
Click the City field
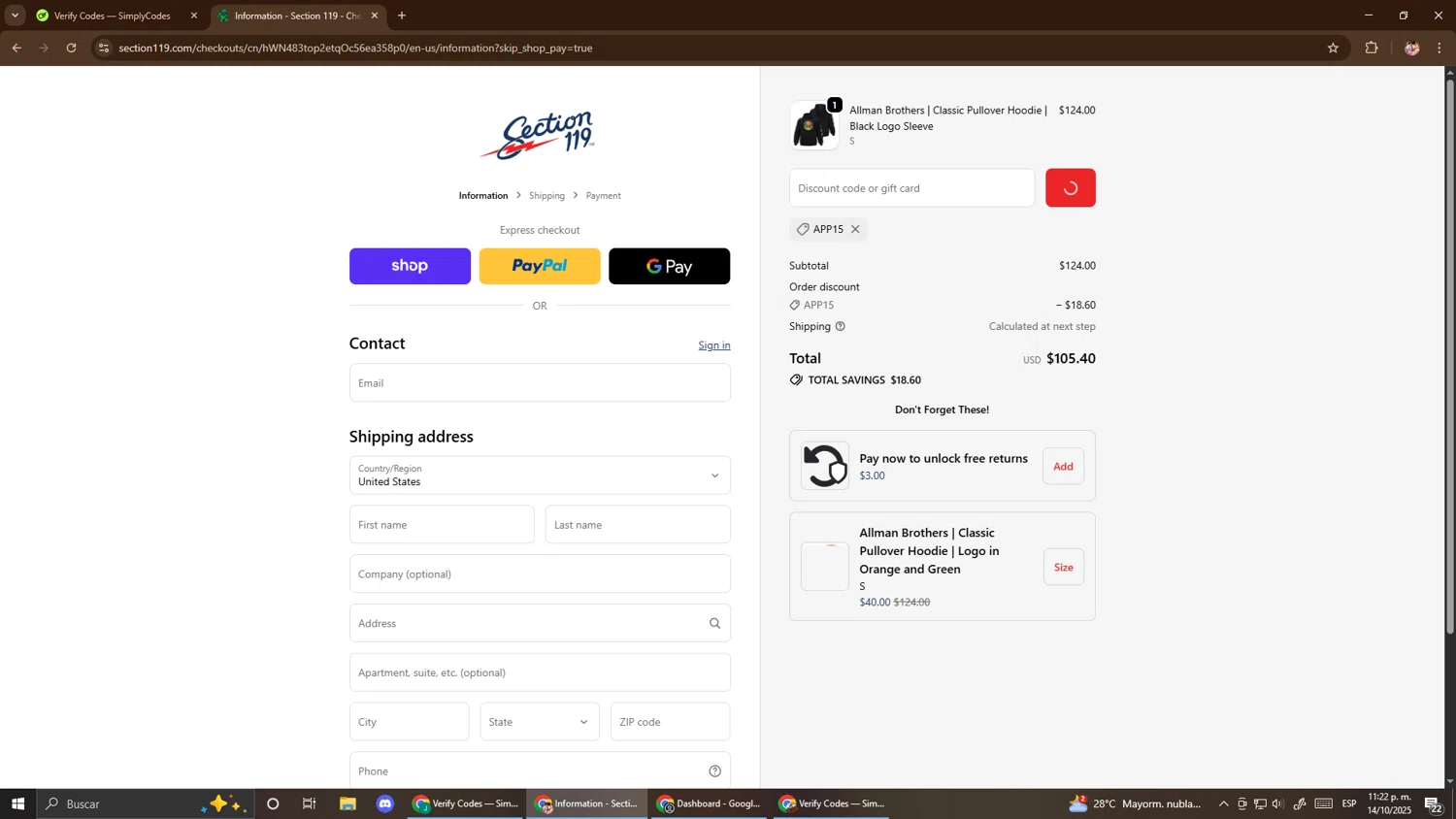(409, 722)
